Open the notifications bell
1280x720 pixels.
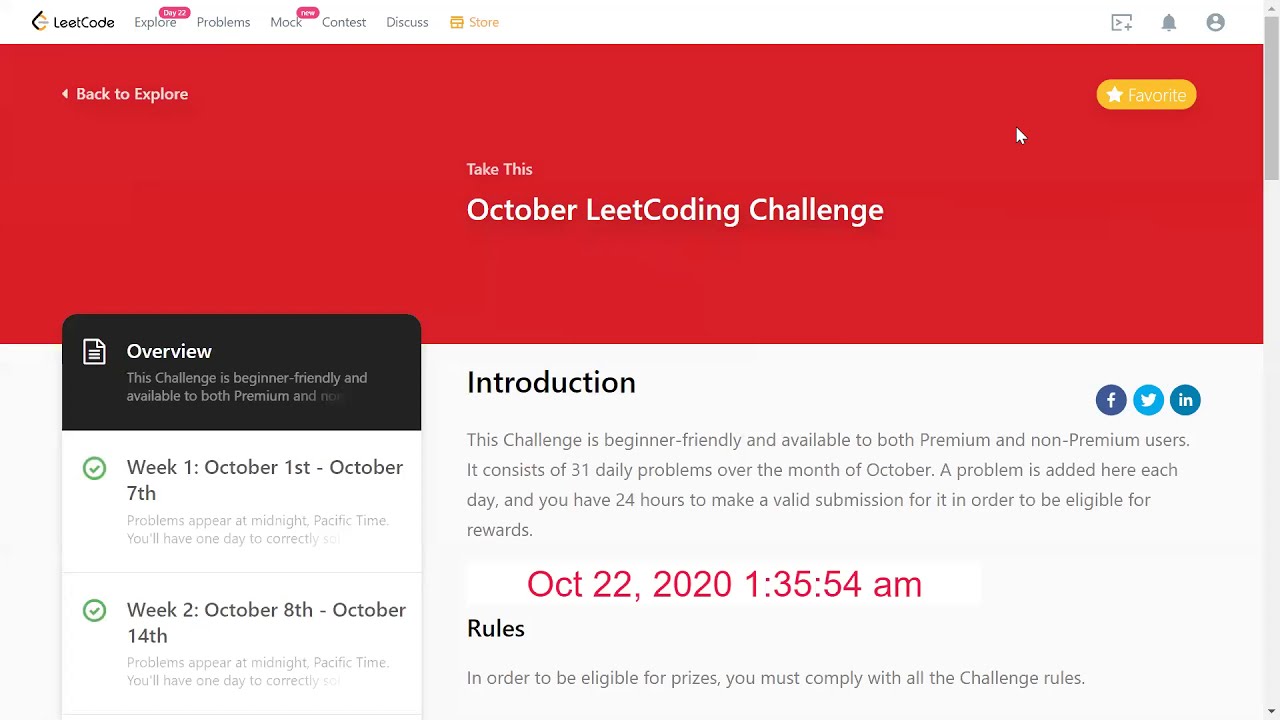click(x=1168, y=22)
